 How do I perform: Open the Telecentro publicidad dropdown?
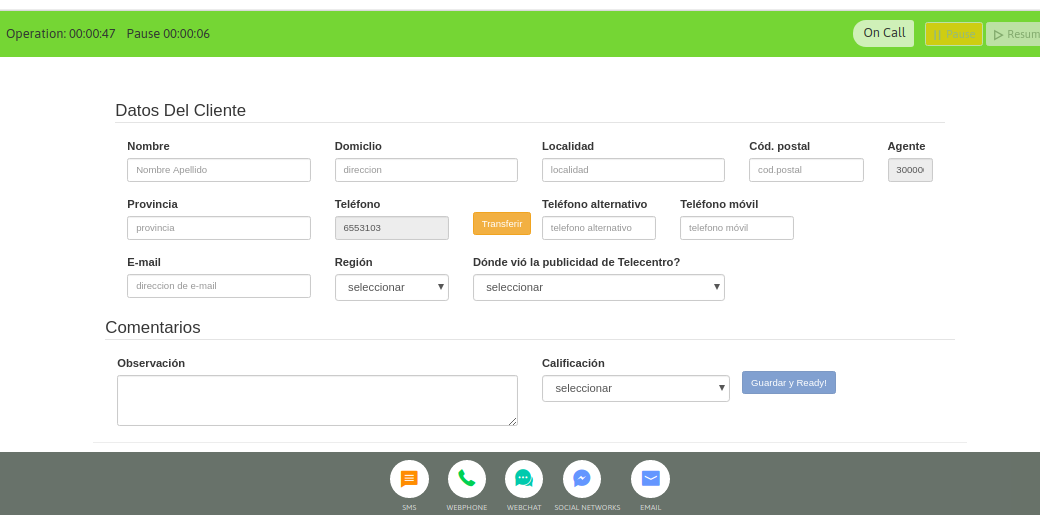click(599, 287)
